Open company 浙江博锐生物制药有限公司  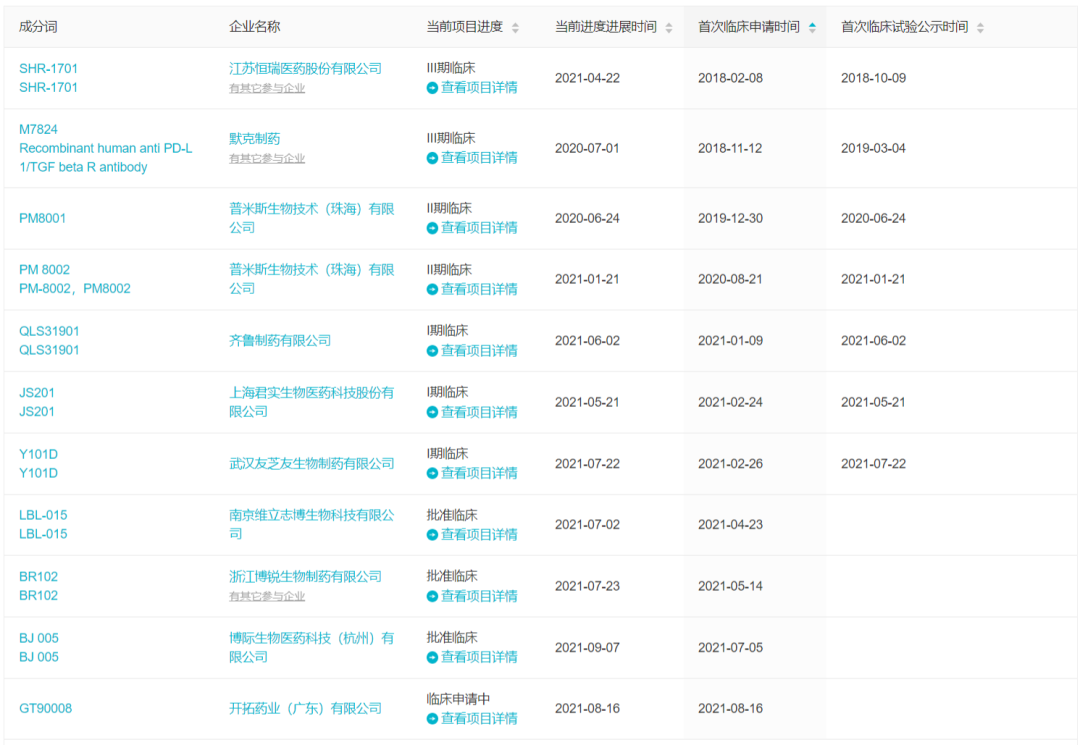coord(305,576)
